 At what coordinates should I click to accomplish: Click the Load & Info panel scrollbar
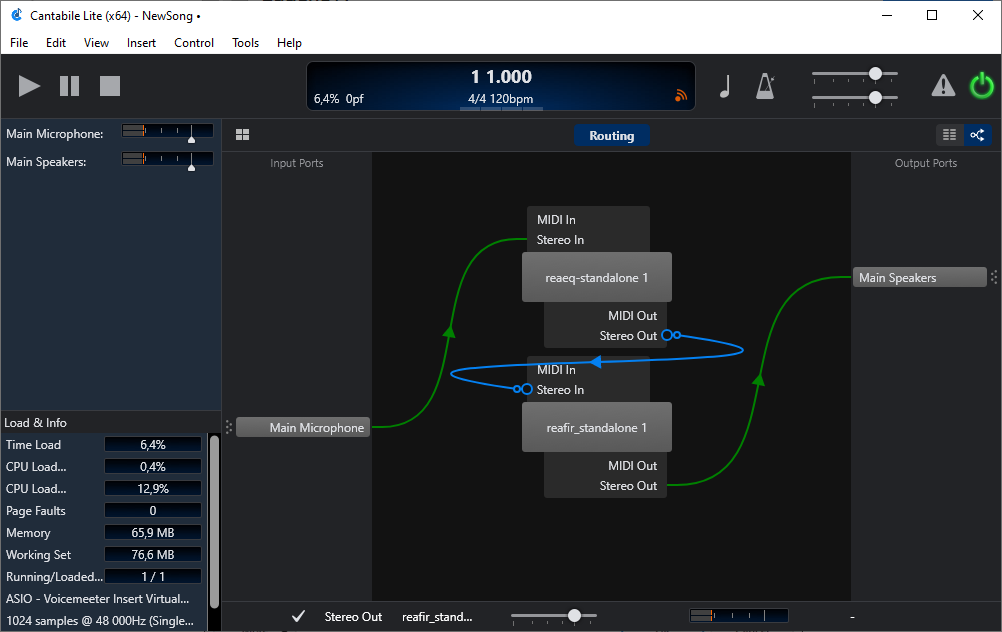[x=214, y=521]
